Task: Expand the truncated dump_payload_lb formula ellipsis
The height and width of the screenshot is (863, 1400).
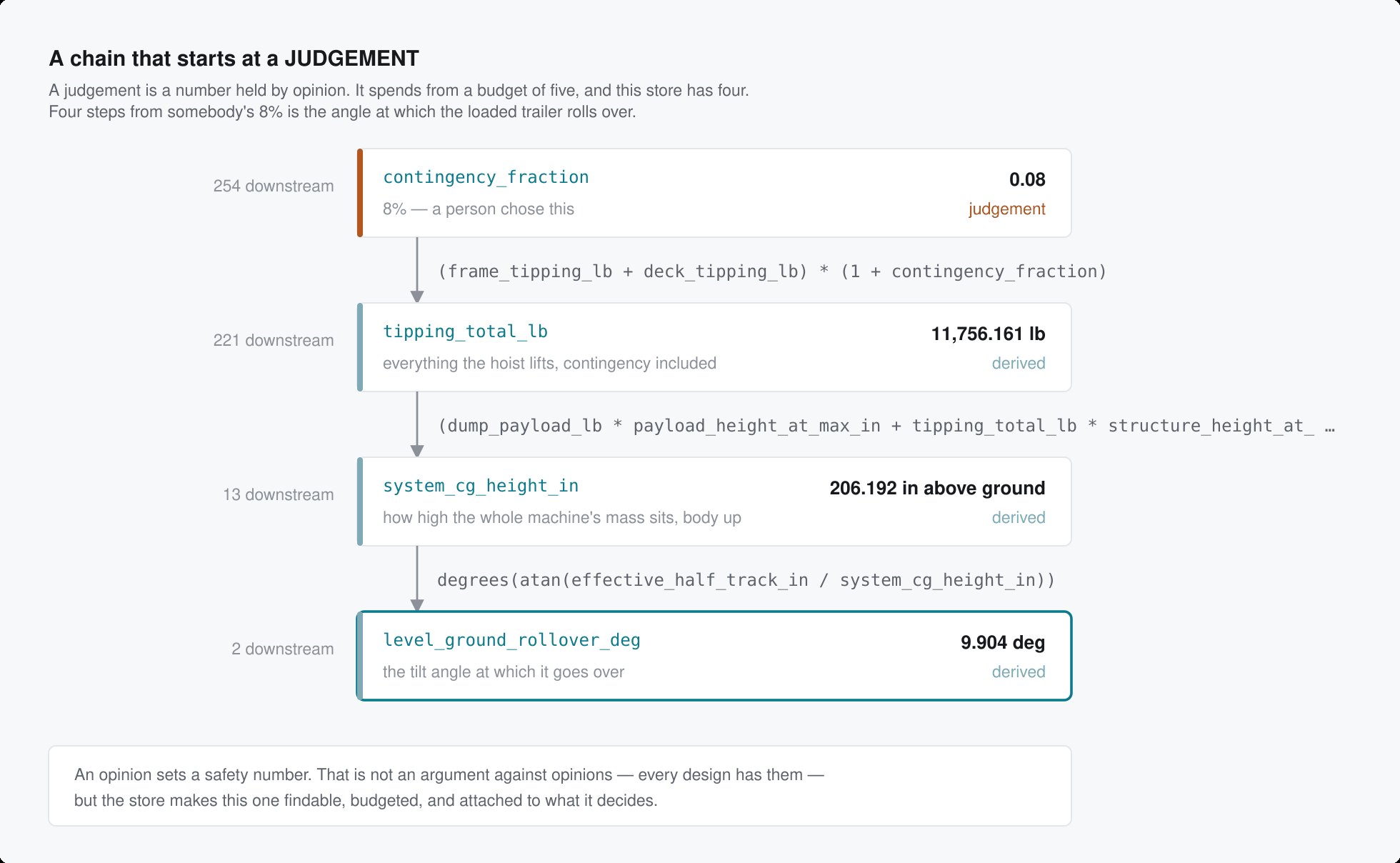Action: (1329, 426)
